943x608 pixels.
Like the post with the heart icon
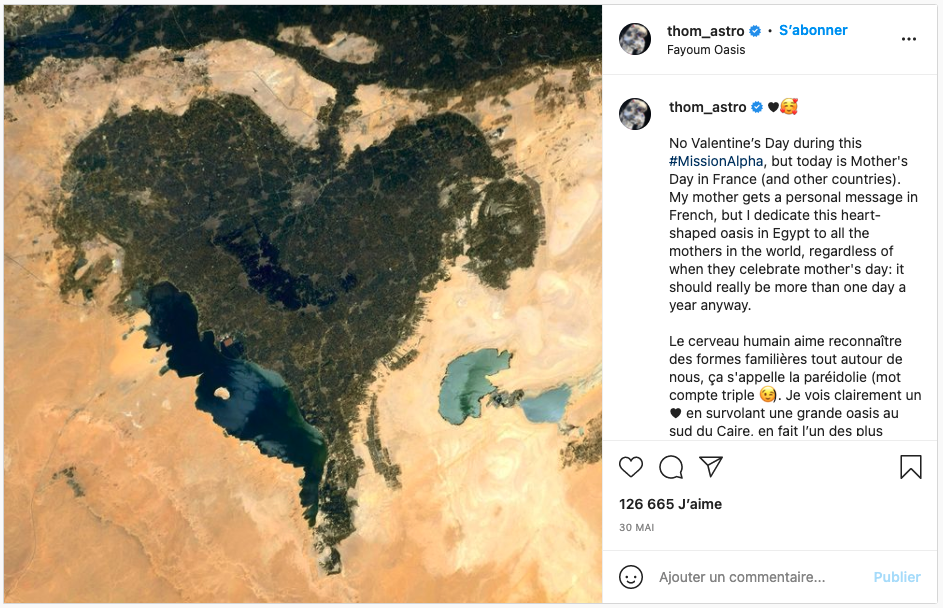(x=631, y=467)
